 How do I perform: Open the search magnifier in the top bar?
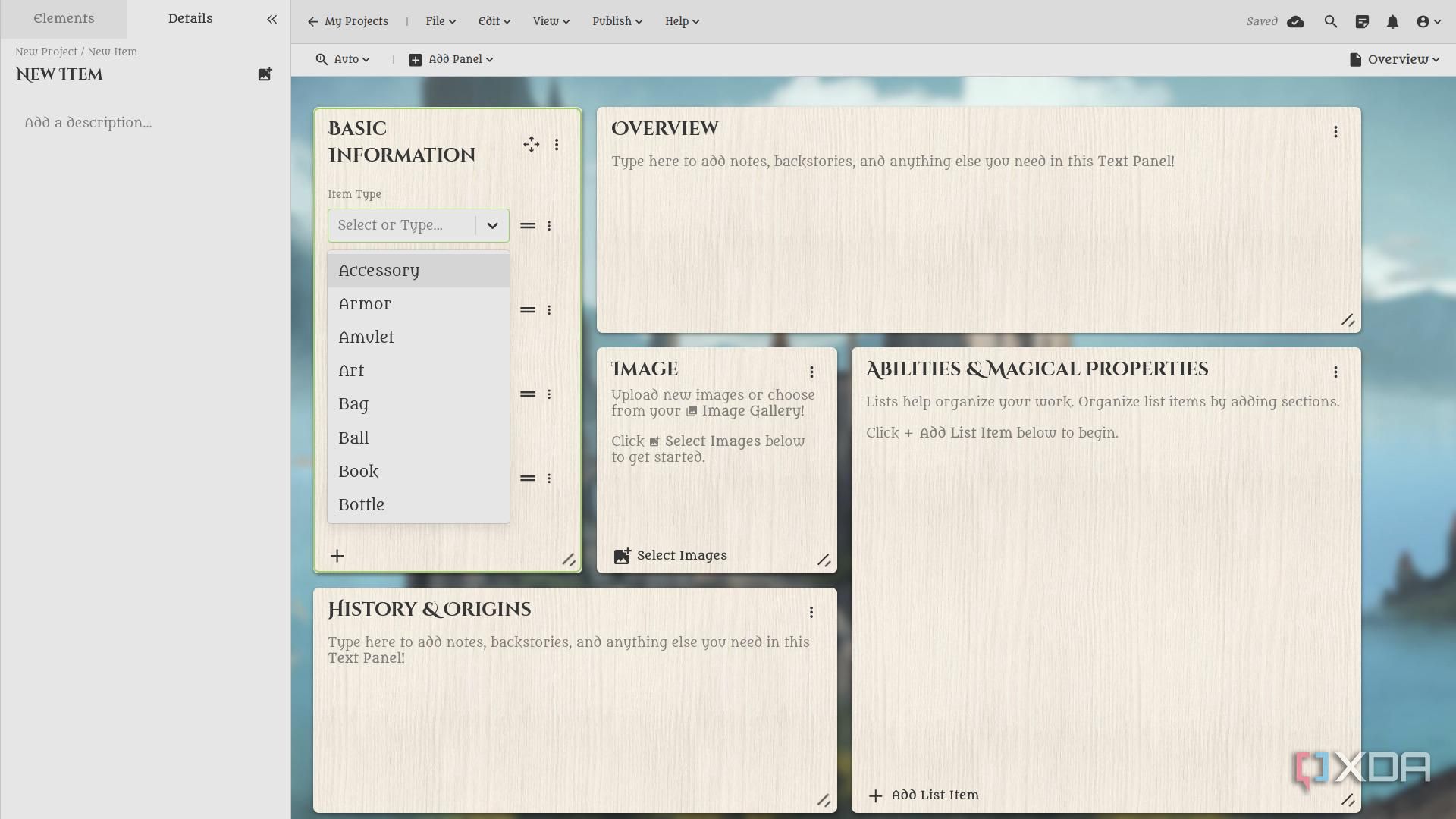point(1330,22)
